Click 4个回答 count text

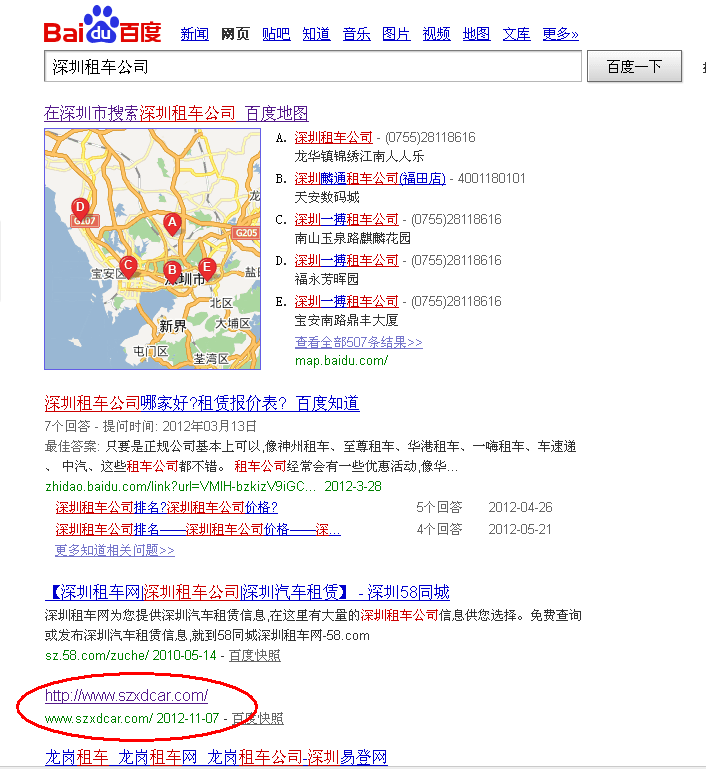point(439,529)
